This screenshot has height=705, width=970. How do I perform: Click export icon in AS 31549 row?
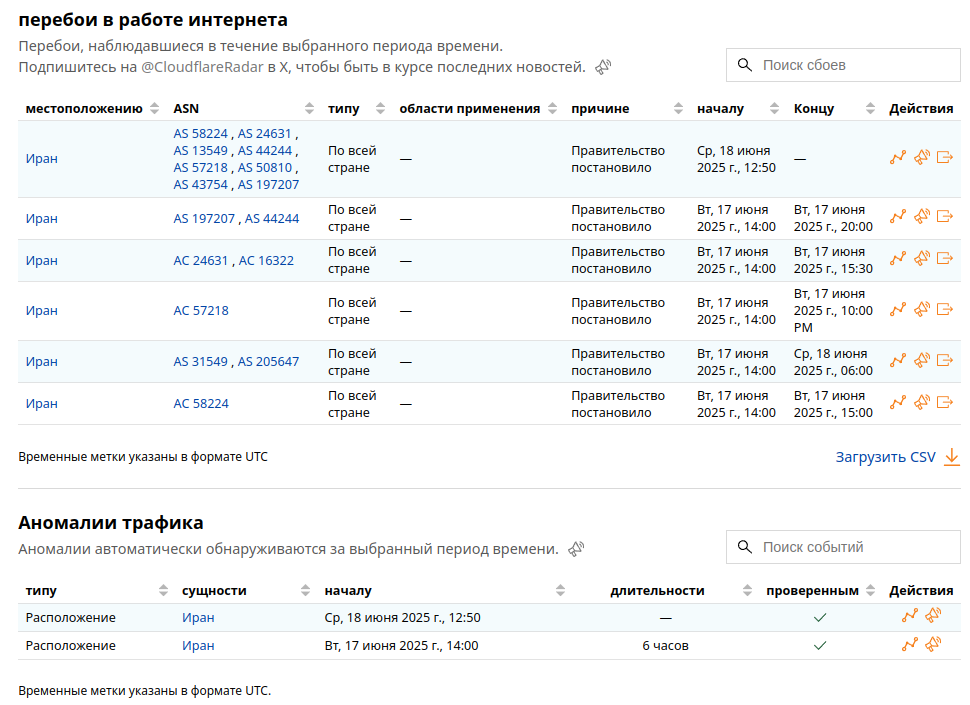click(945, 361)
